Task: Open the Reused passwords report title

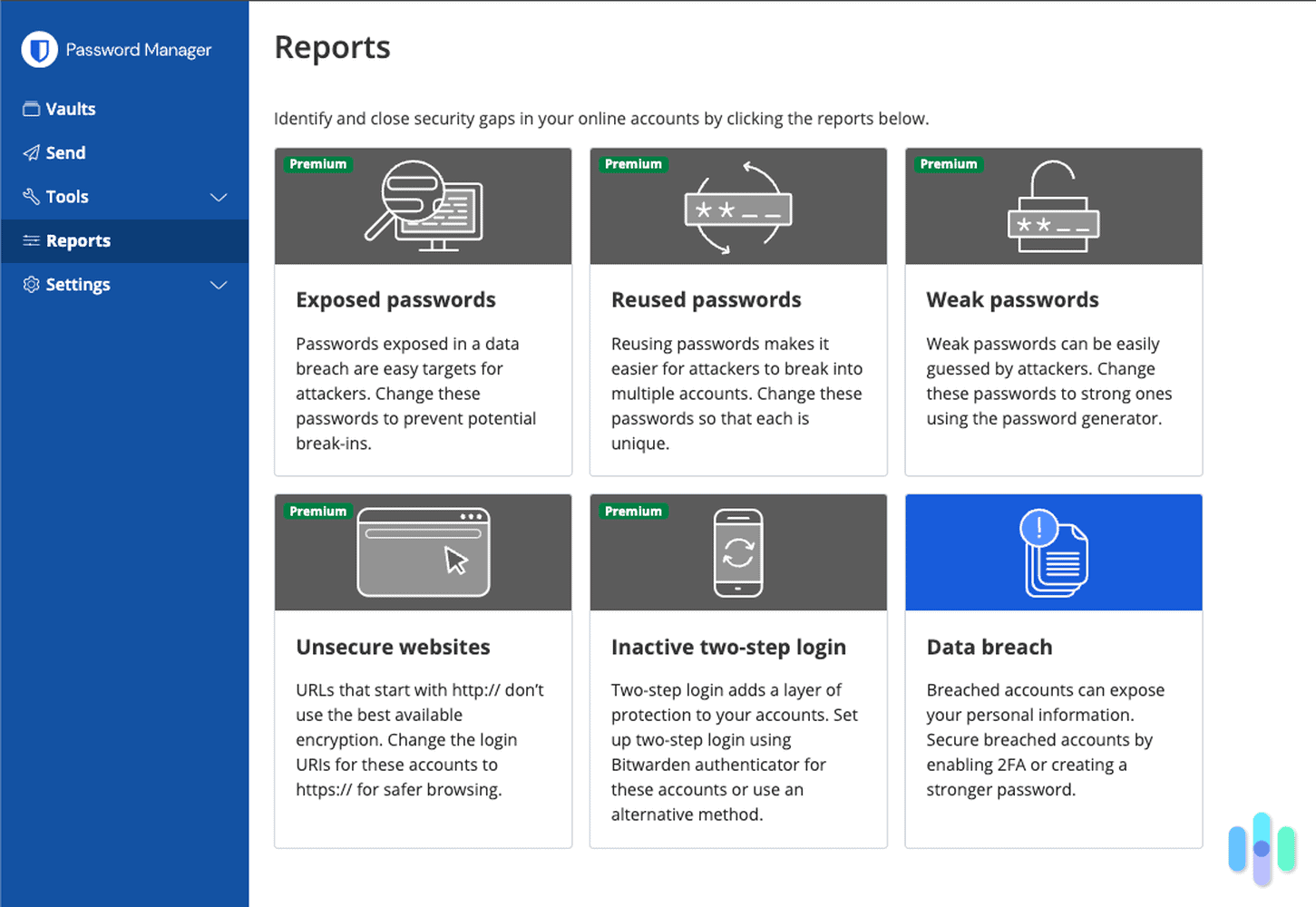Action: click(x=707, y=300)
